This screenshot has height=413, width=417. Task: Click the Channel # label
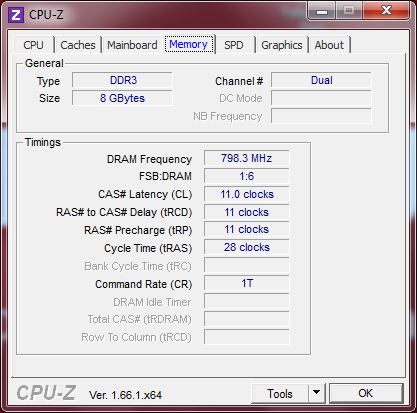[x=239, y=81]
